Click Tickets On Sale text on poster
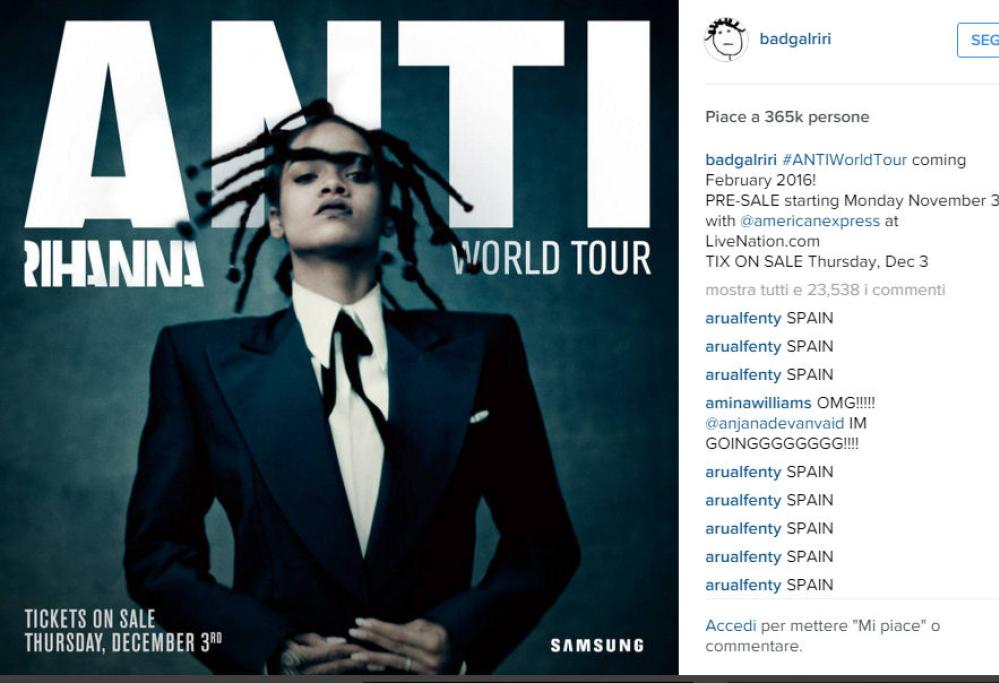 coord(90,619)
